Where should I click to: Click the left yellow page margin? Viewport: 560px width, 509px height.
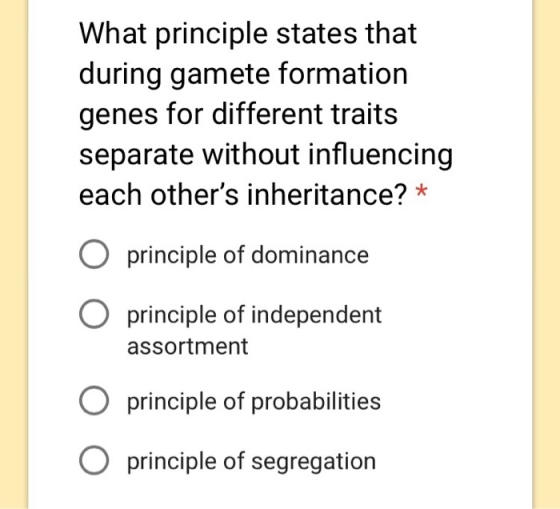point(14,254)
